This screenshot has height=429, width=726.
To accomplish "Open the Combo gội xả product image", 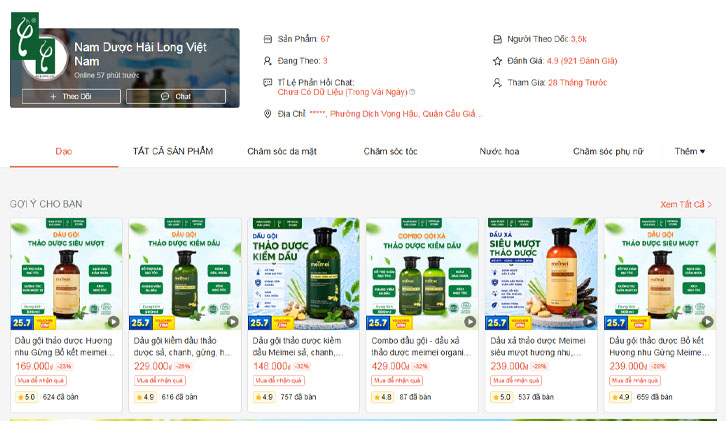I will click(x=422, y=274).
